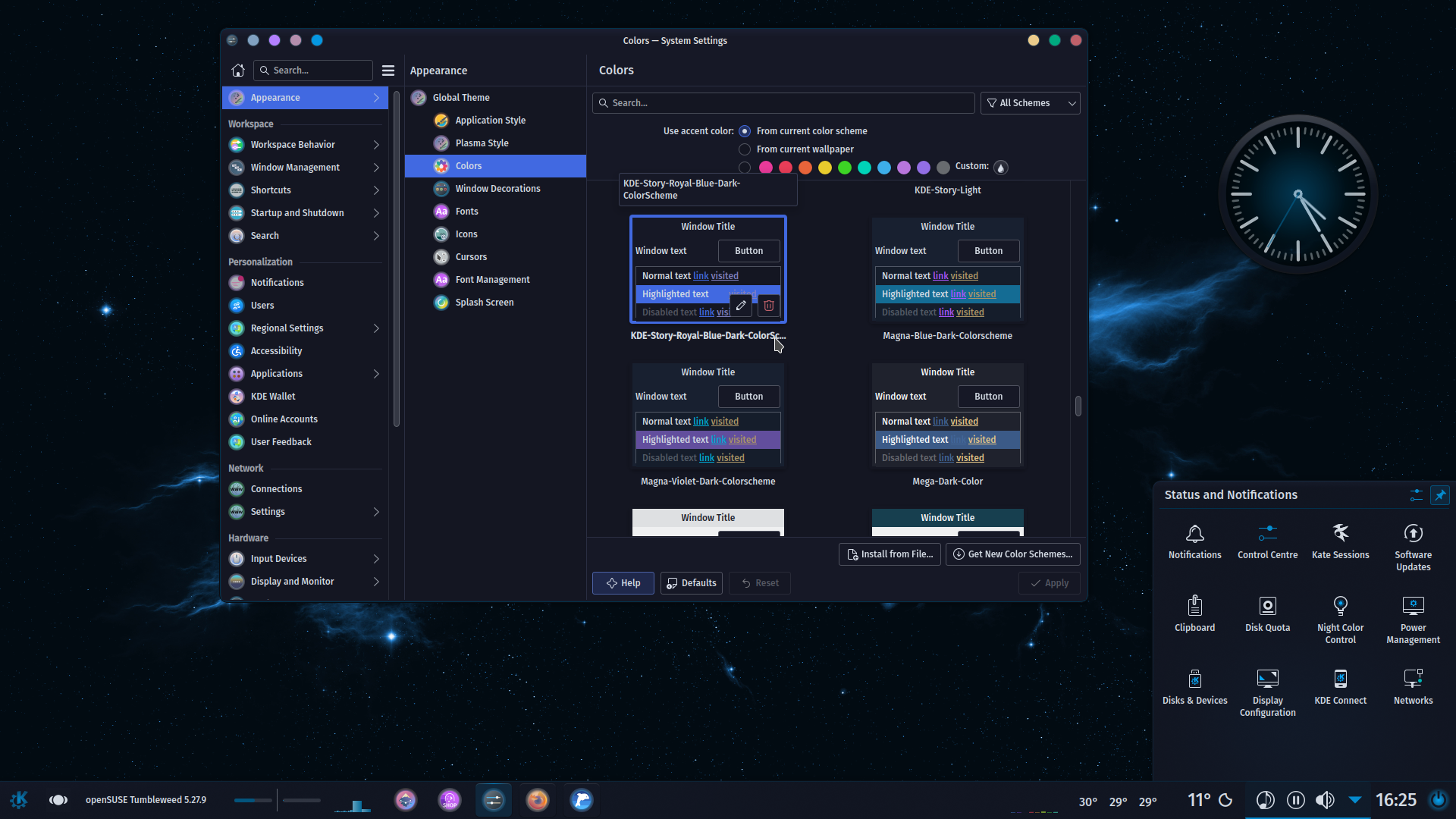Open the KDE application launcher on the taskbar
The image size is (1456, 819).
pyautogui.click(x=19, y=800)
